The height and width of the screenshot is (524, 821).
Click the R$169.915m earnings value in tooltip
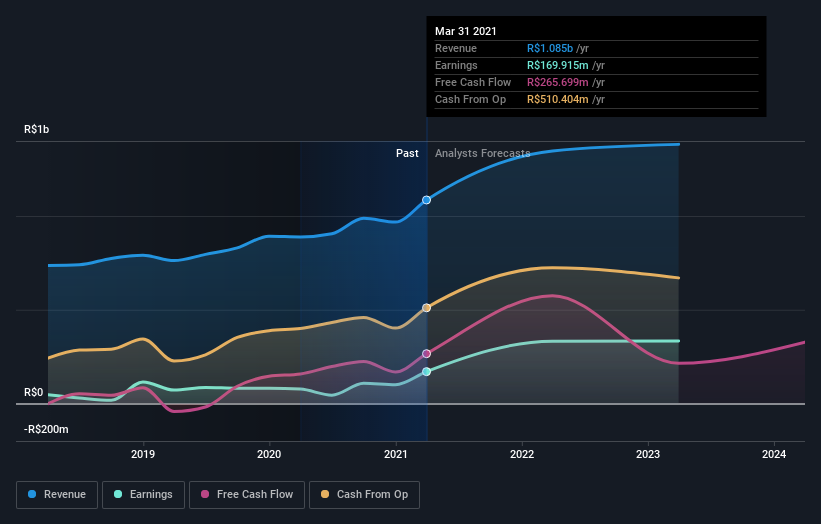pyautogui.click(x=558, y=65)
